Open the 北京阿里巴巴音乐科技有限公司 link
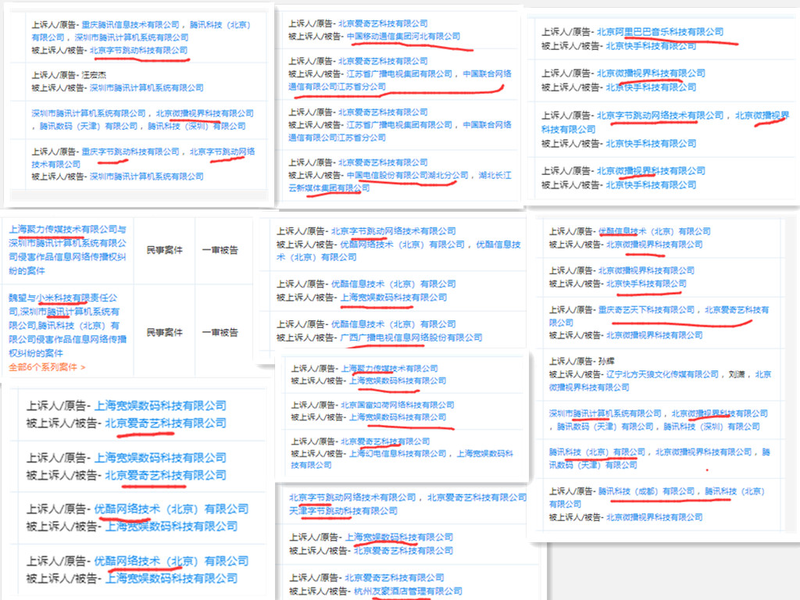 point(660,32)
